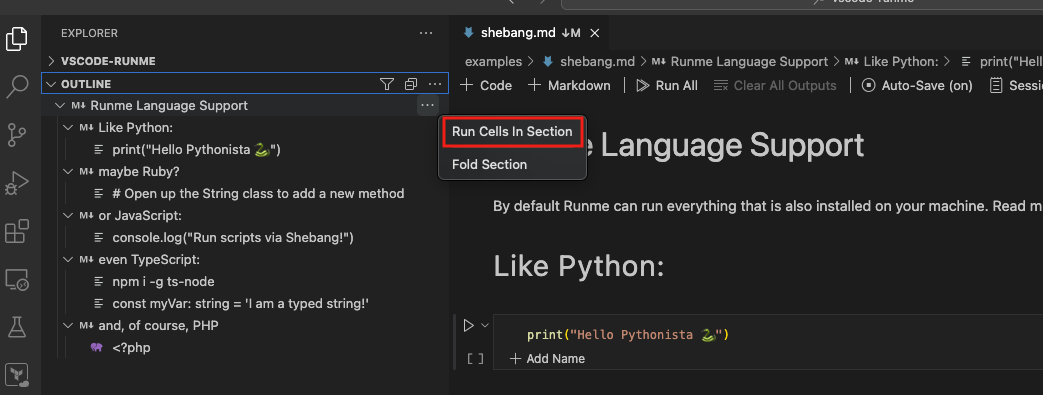Run the Python print cell
Screen dimensions: 1043x395
click(x=468, y=325)
